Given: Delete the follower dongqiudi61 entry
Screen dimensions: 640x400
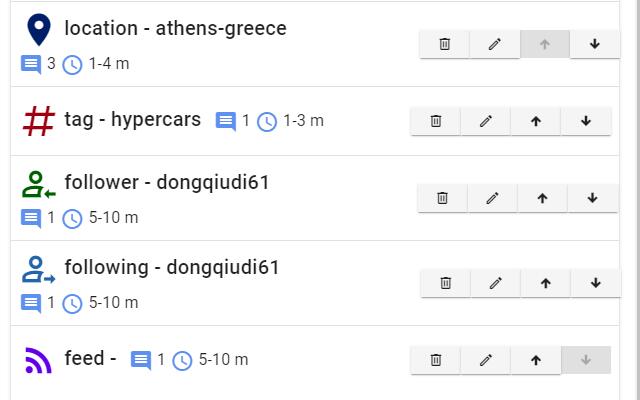Looking at the screenshot, I should click(442, 198).
